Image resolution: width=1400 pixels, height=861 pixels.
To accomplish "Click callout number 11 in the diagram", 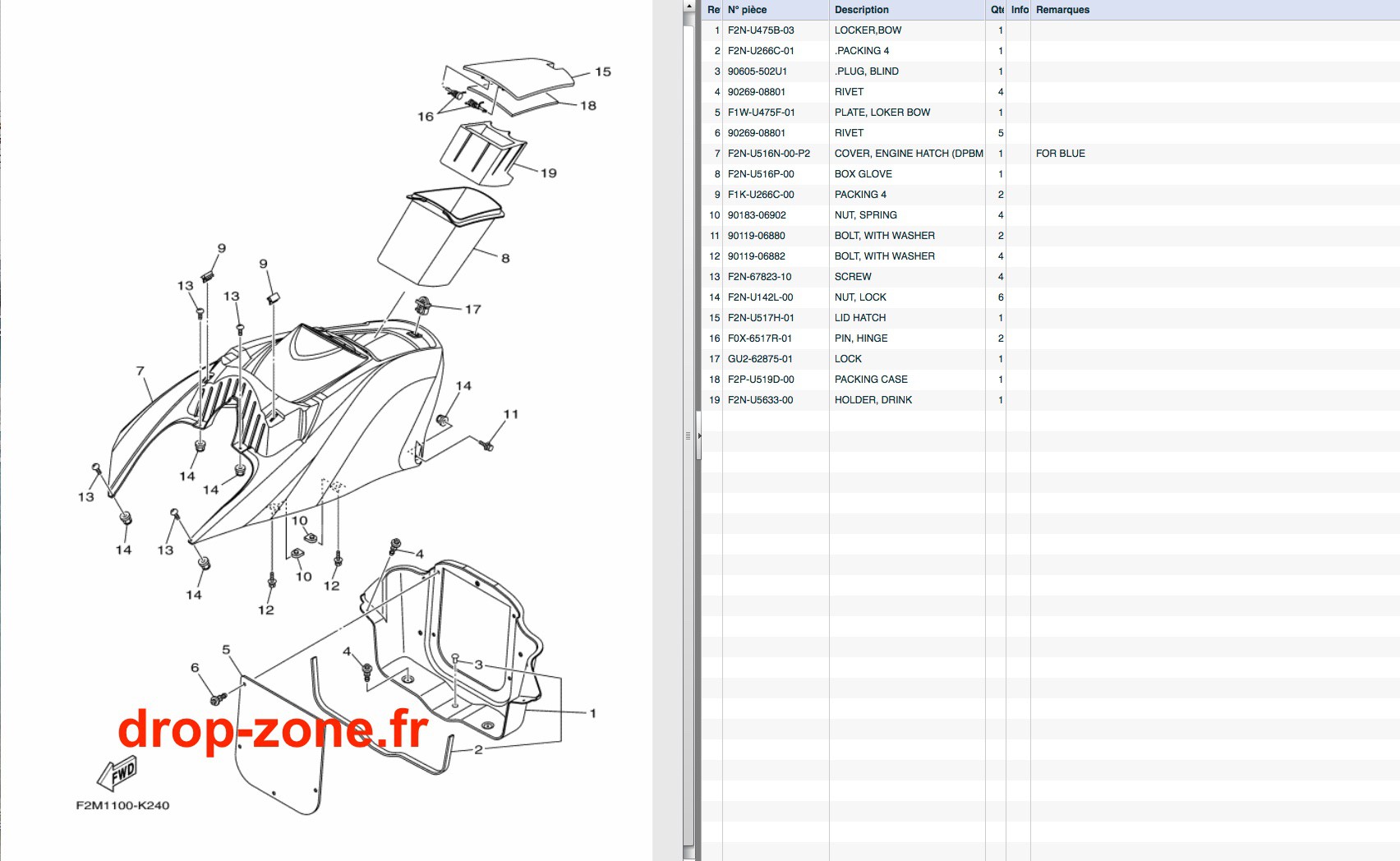I will (511, 414).
